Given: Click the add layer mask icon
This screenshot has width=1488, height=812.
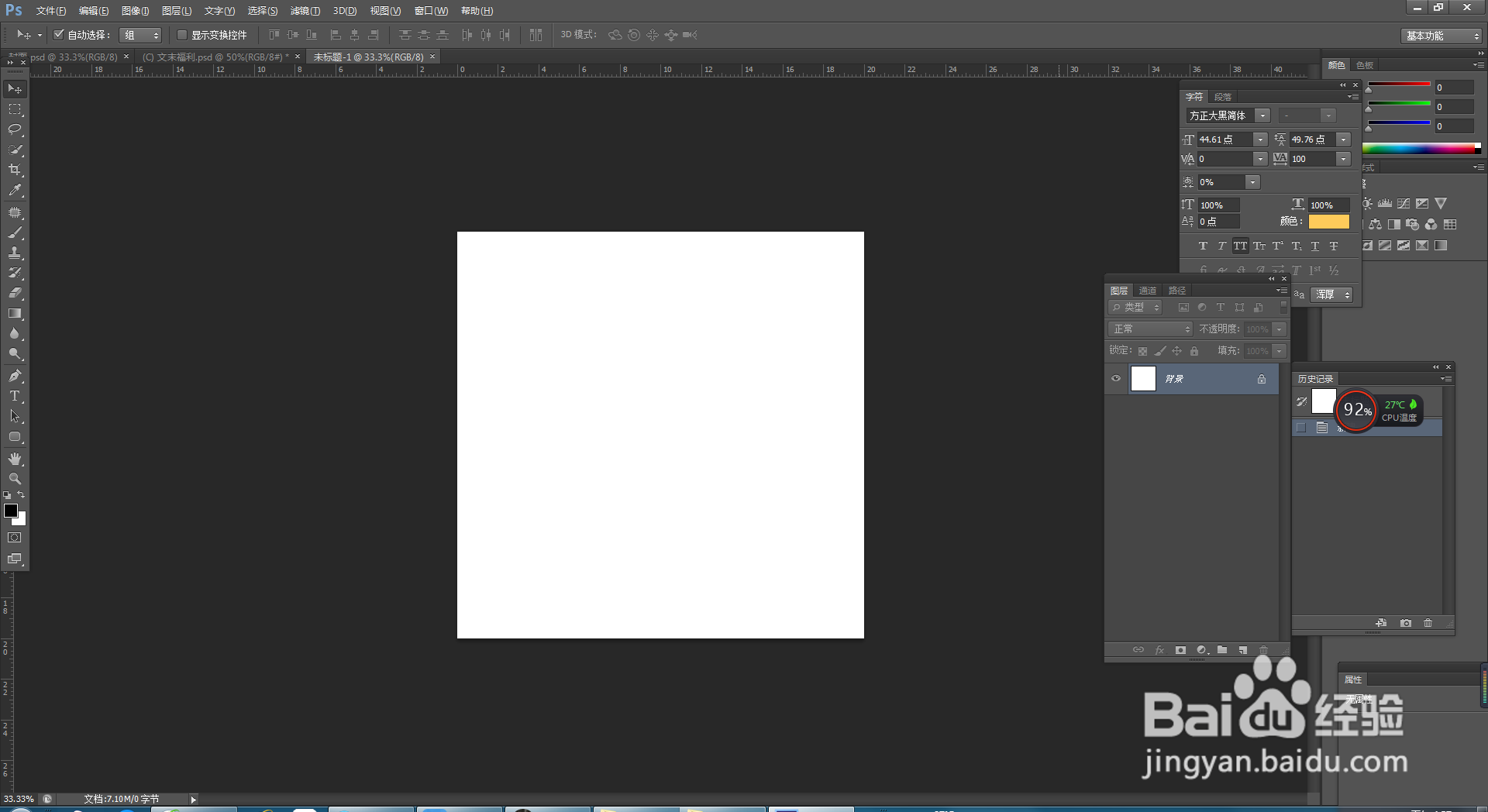Looking at the screenshot, I should click(1180, 650).
